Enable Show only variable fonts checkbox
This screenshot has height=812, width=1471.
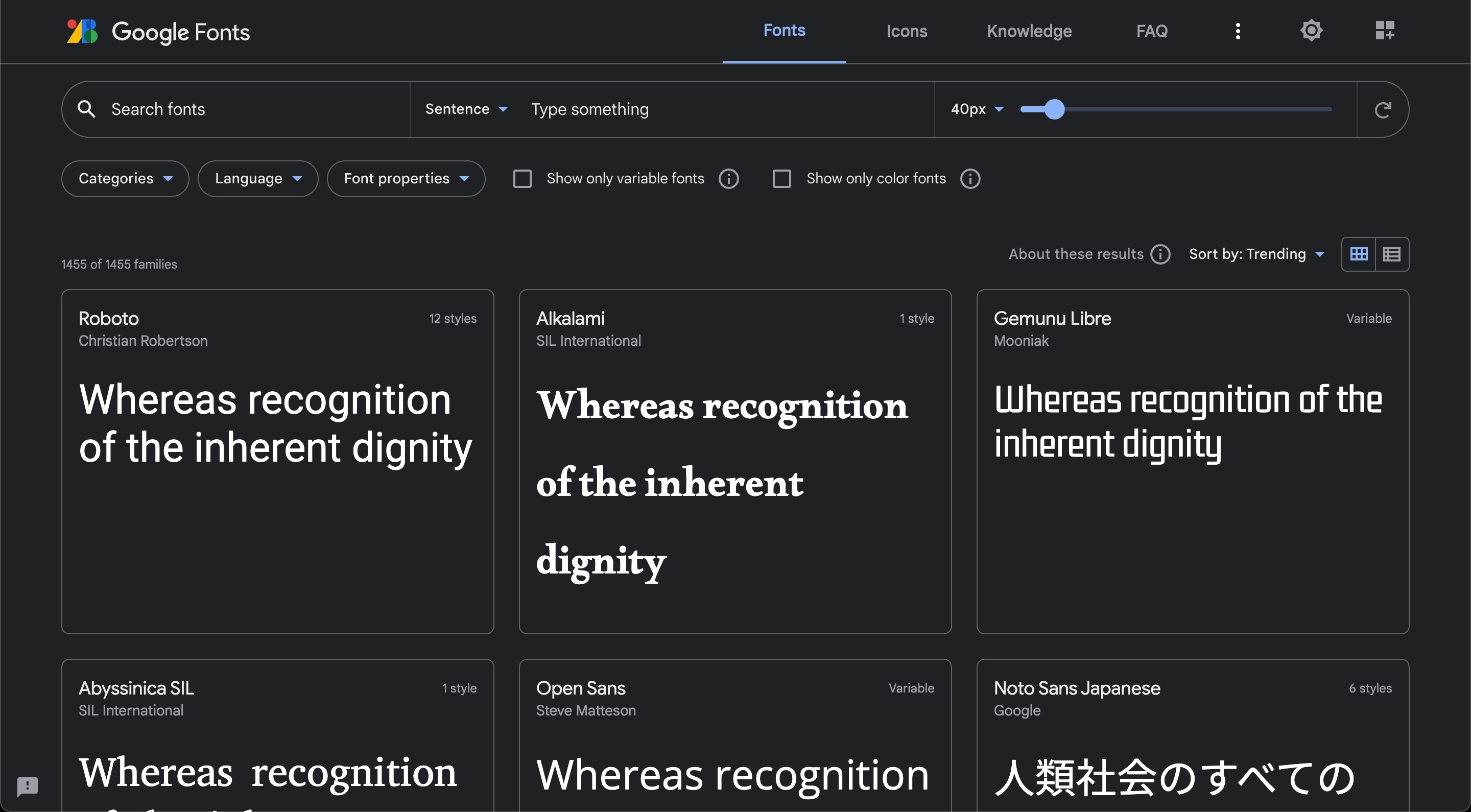click(x=522, y=179)
